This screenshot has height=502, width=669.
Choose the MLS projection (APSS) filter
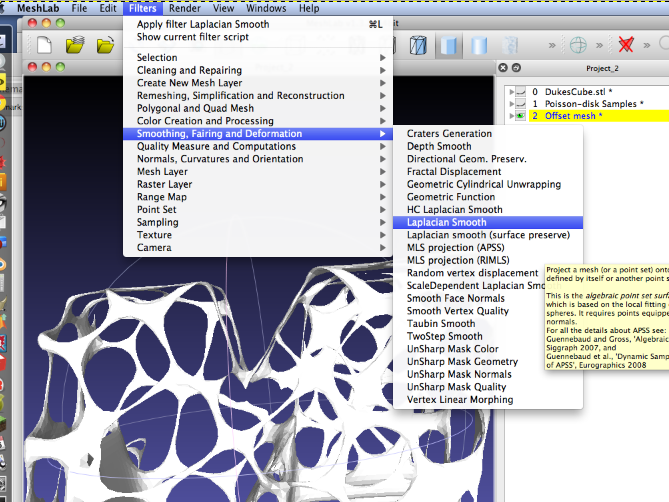pyautogui.click(x=488, y=247)
